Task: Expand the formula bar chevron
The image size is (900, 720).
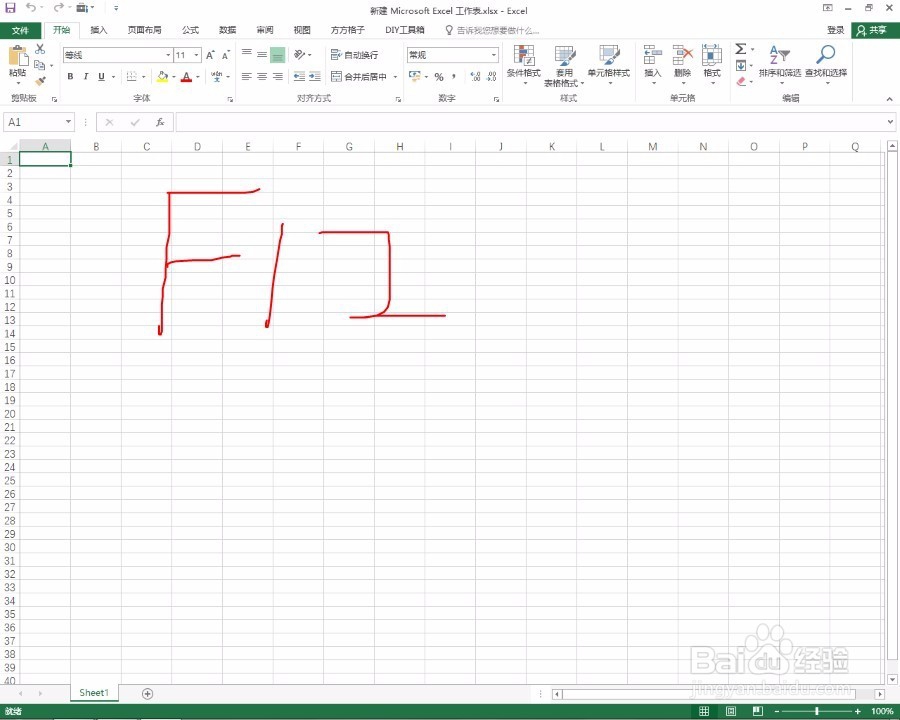Action: (x=890, y=122)
